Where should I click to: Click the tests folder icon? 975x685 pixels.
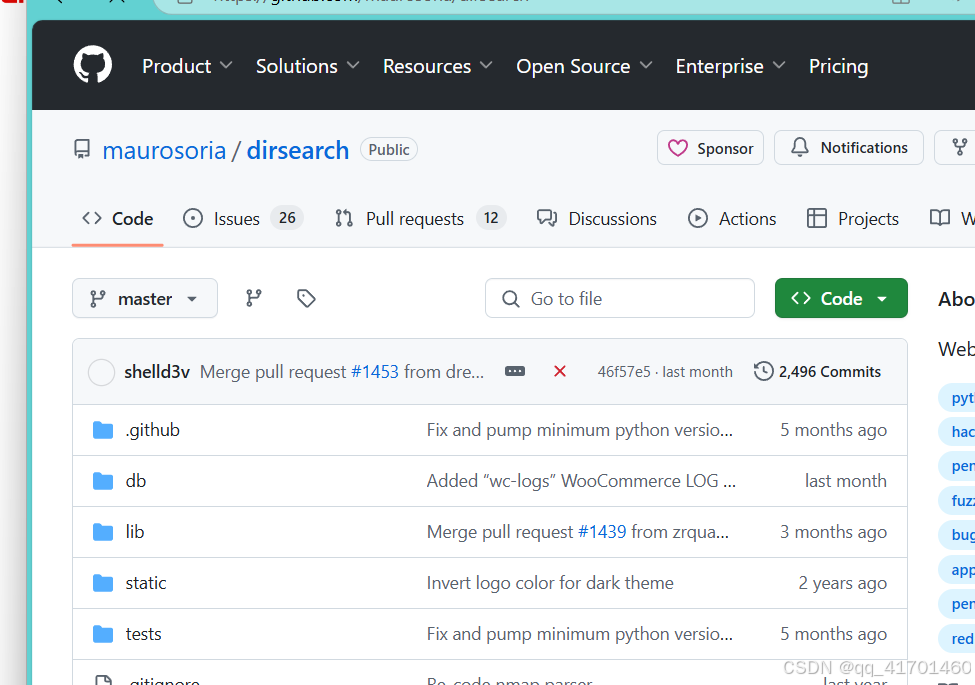click(103, 634)
